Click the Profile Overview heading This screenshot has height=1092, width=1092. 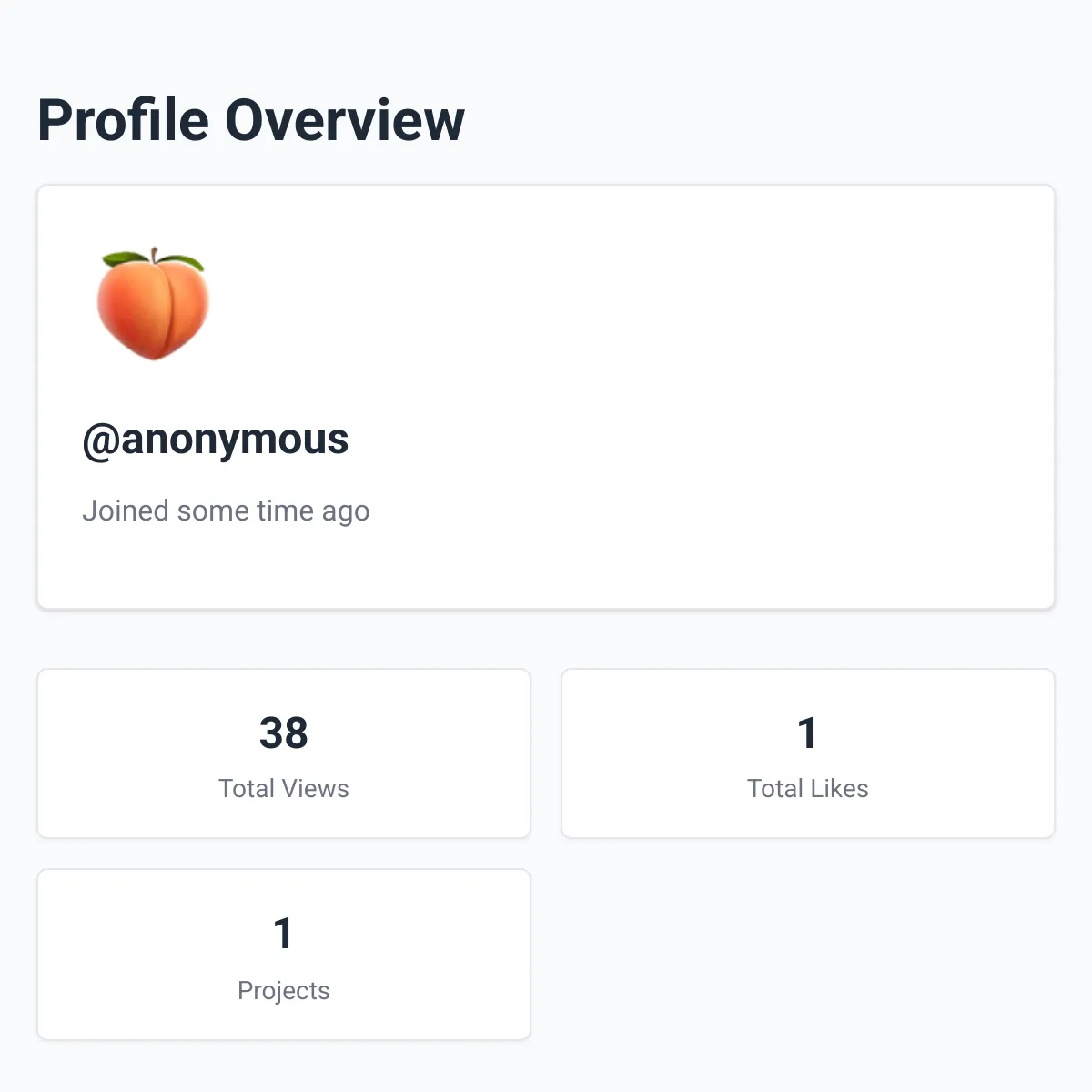250,119
